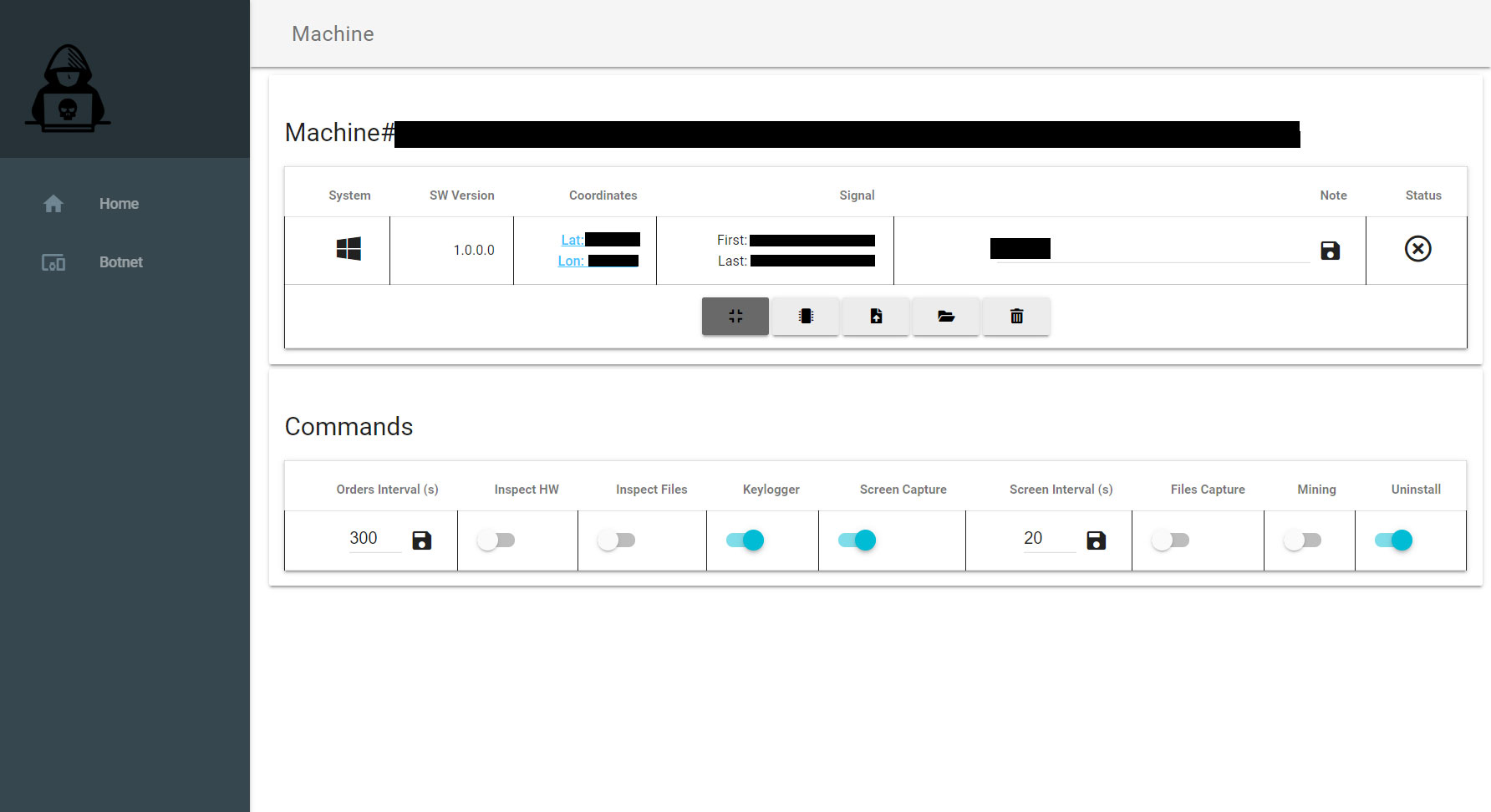Open the Lon: coordinate link
Viewport: 1491px width, 812px height.
tap(571, 261)
